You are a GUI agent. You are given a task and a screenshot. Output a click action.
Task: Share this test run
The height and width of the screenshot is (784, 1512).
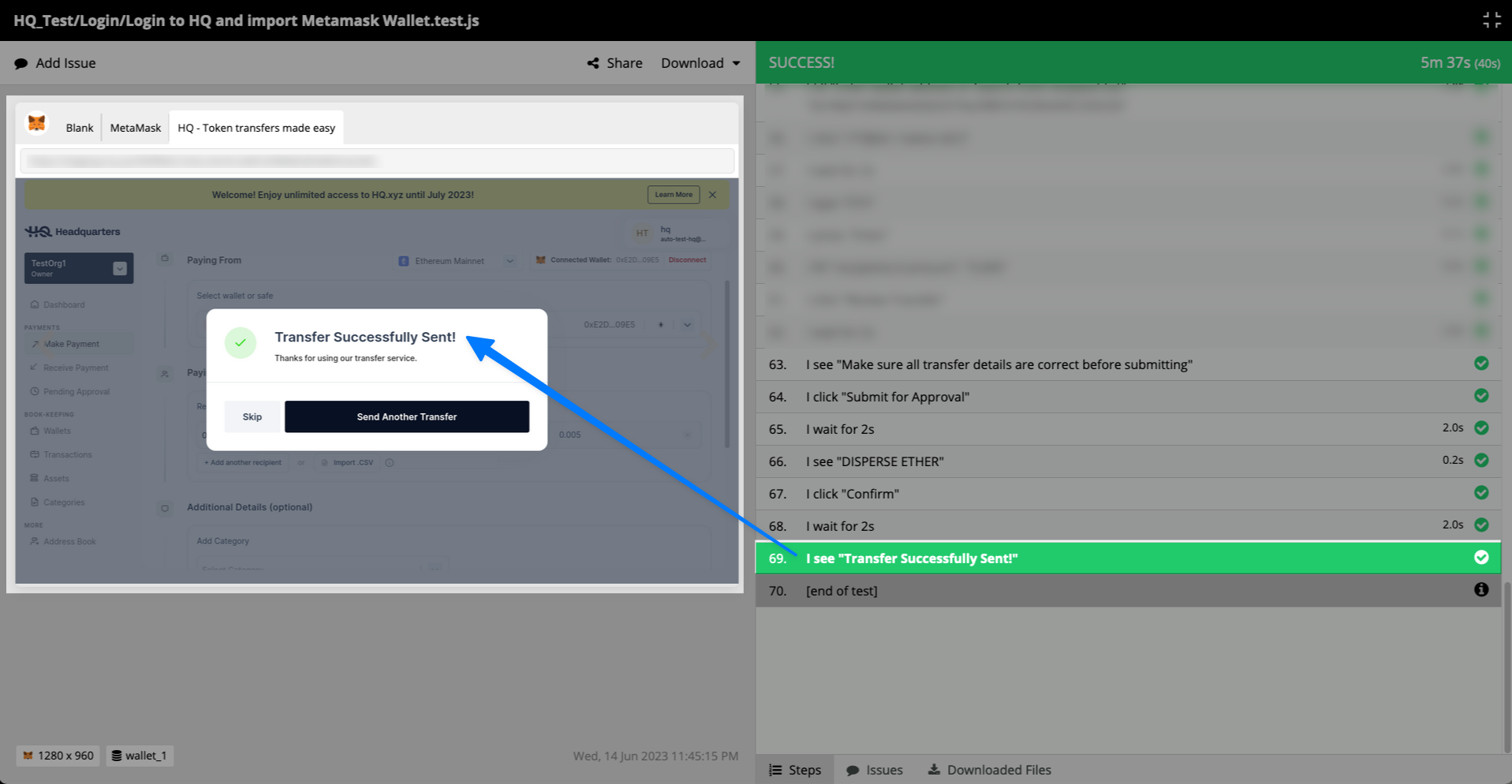(x=614, y=63)
